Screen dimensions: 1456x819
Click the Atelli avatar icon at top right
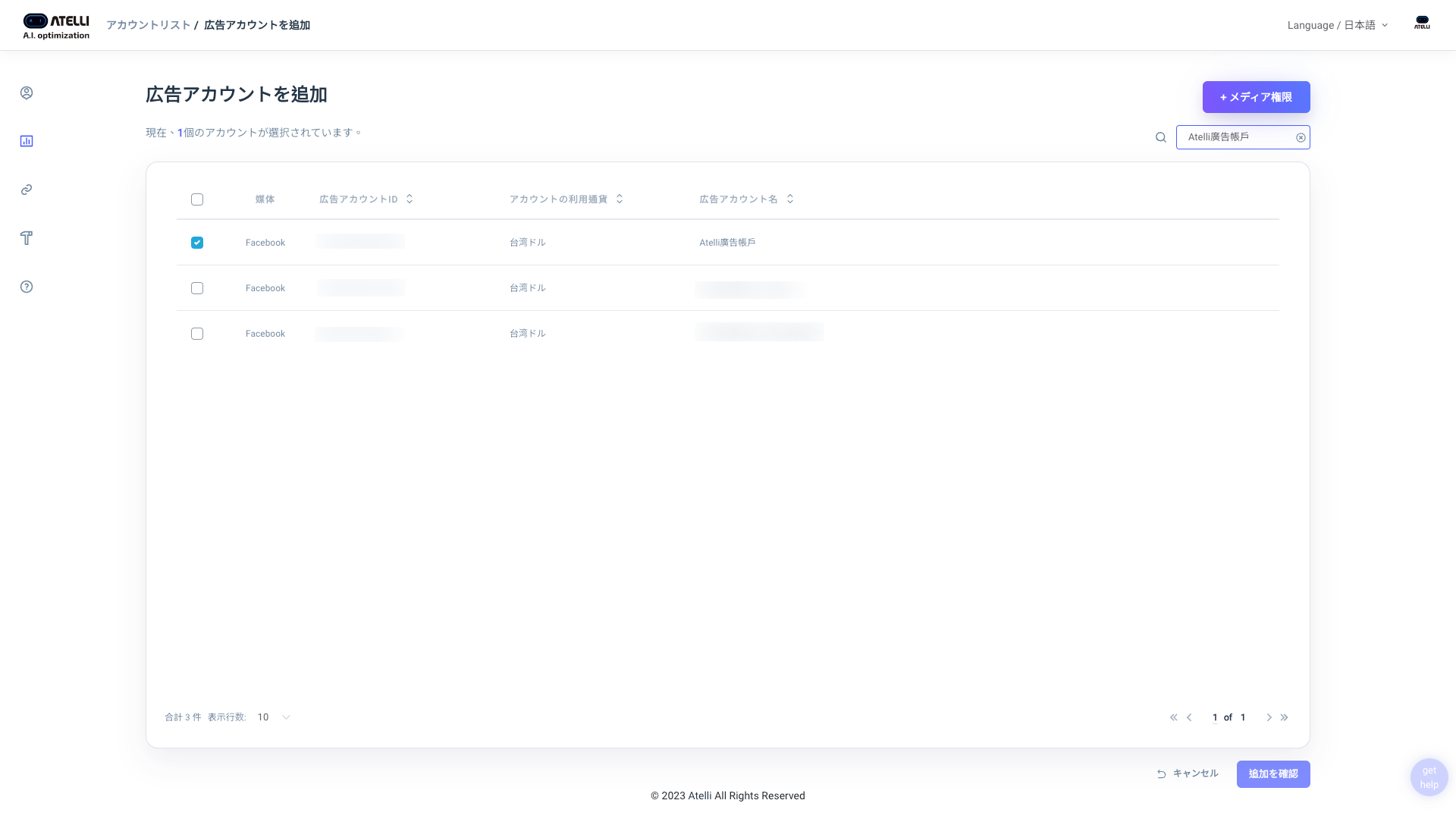(1422, 24)
